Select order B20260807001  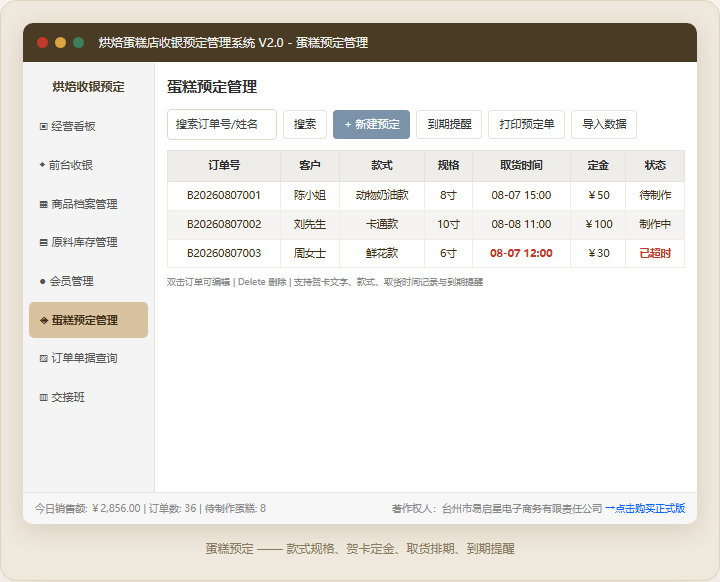click(224, 196)
